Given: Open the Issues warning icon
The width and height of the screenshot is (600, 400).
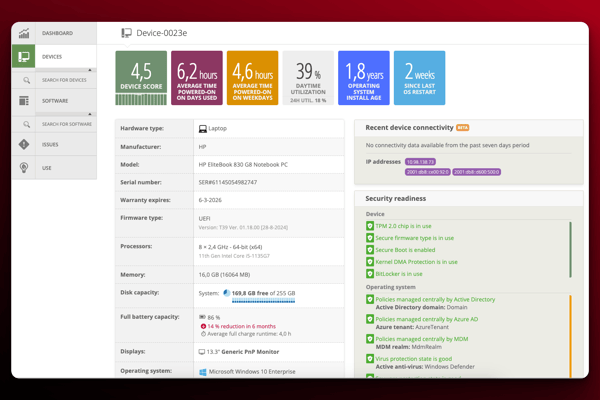Looking at the screenshot, I should (24, 145).
